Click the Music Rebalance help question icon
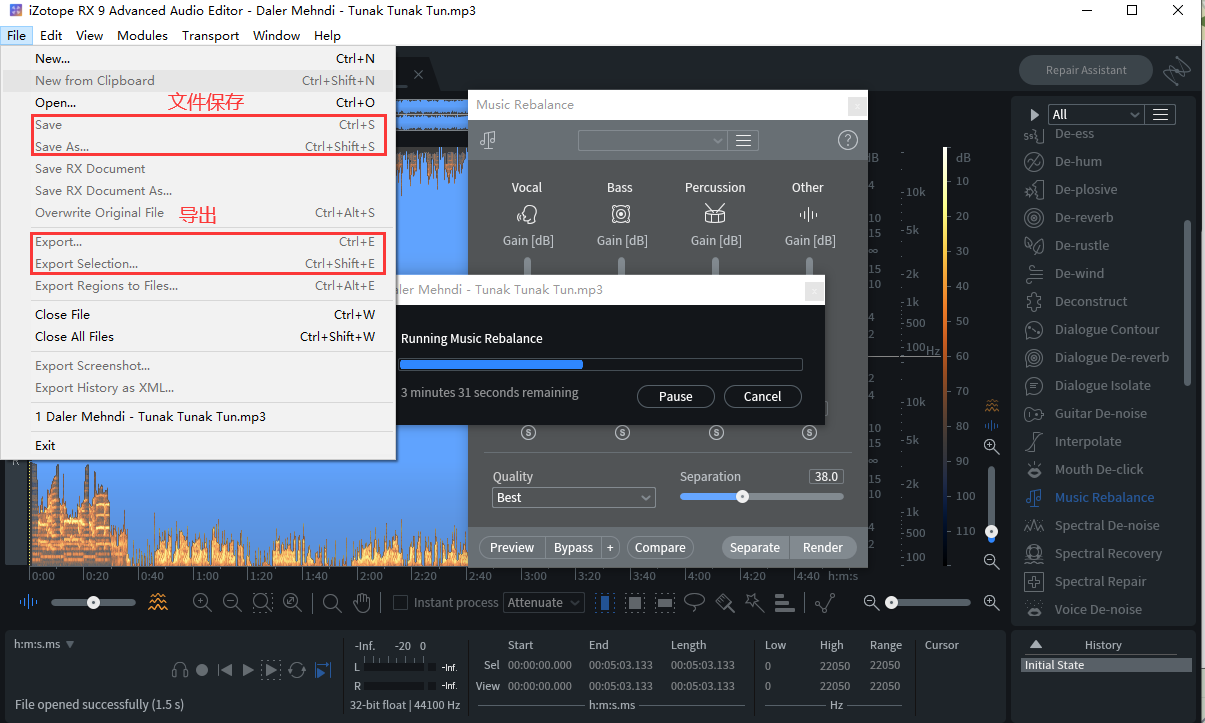The height and width of the screenshot is (723, 1205). point(847,140)
